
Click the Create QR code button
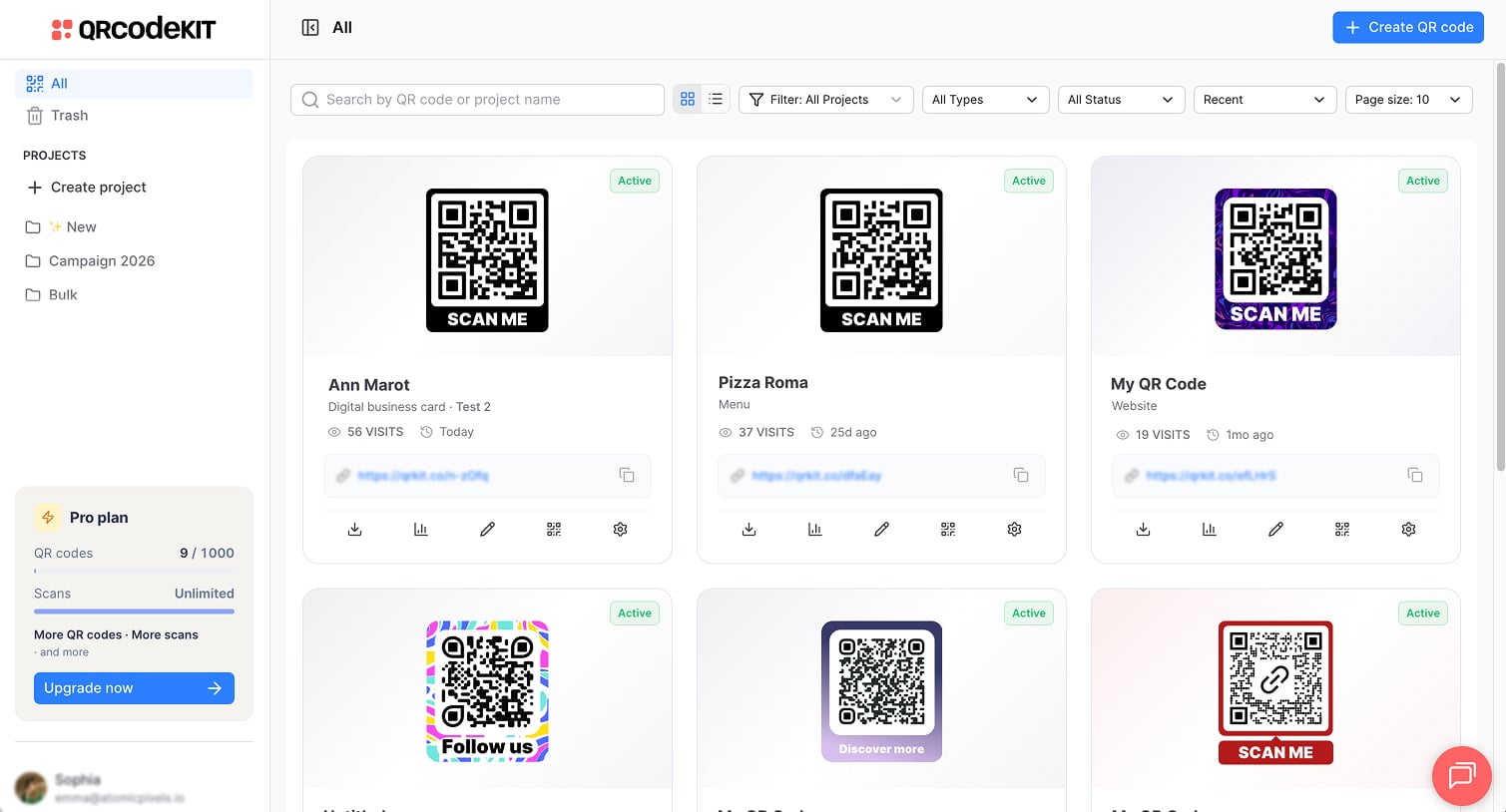1408,28
